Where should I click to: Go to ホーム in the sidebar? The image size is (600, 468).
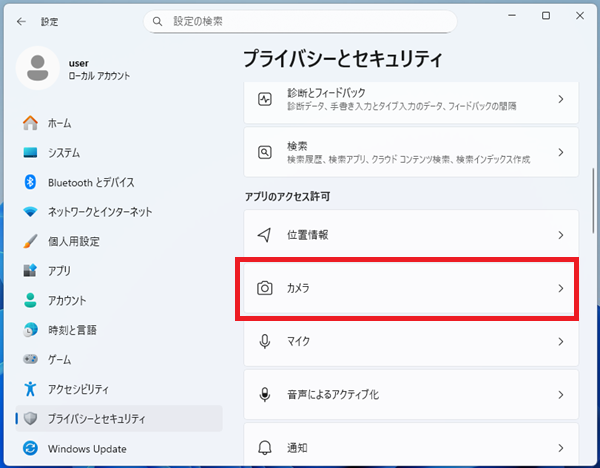(x=119, y=123)
